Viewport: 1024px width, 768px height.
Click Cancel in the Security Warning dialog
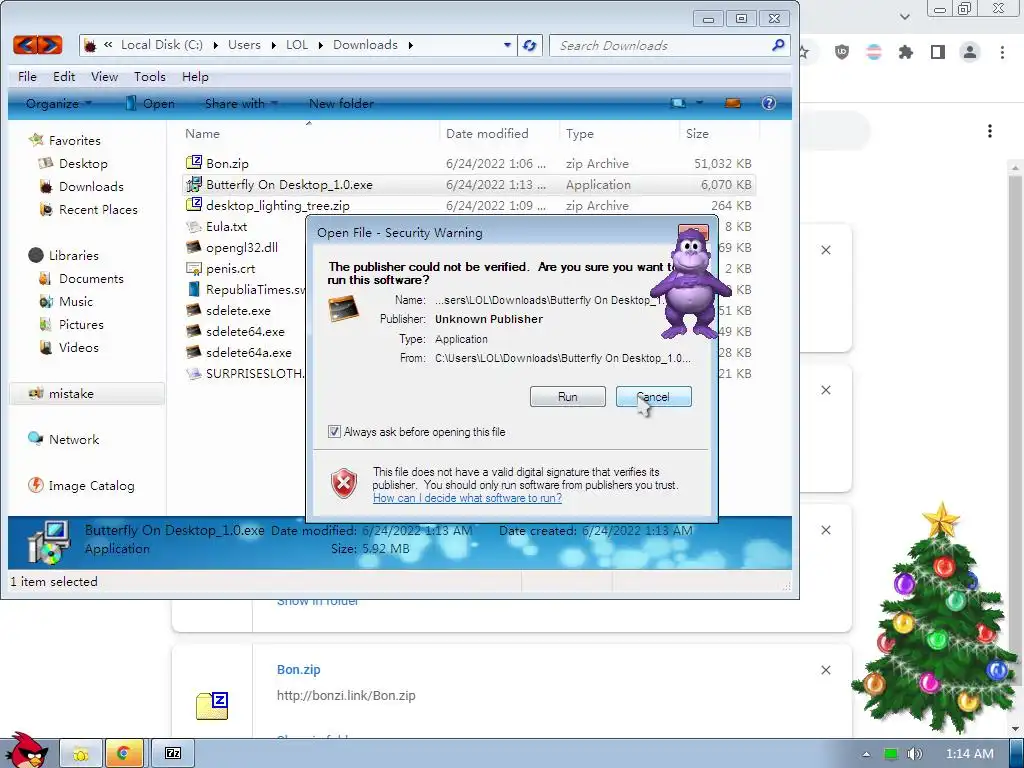tap(653, 396)
